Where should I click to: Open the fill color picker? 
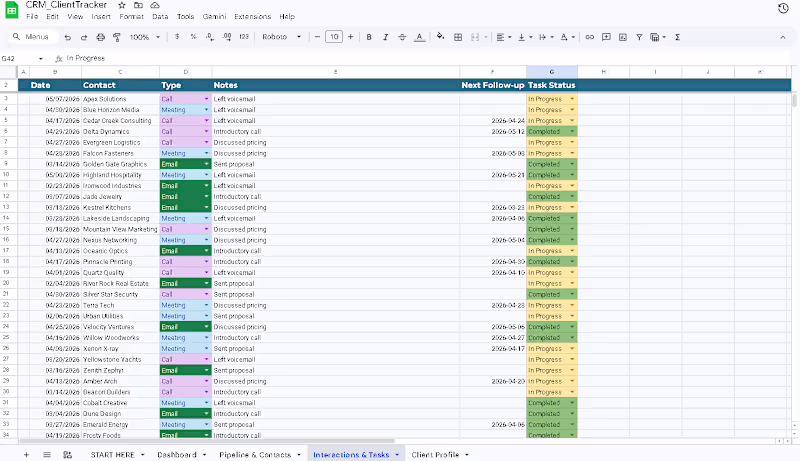440,37
